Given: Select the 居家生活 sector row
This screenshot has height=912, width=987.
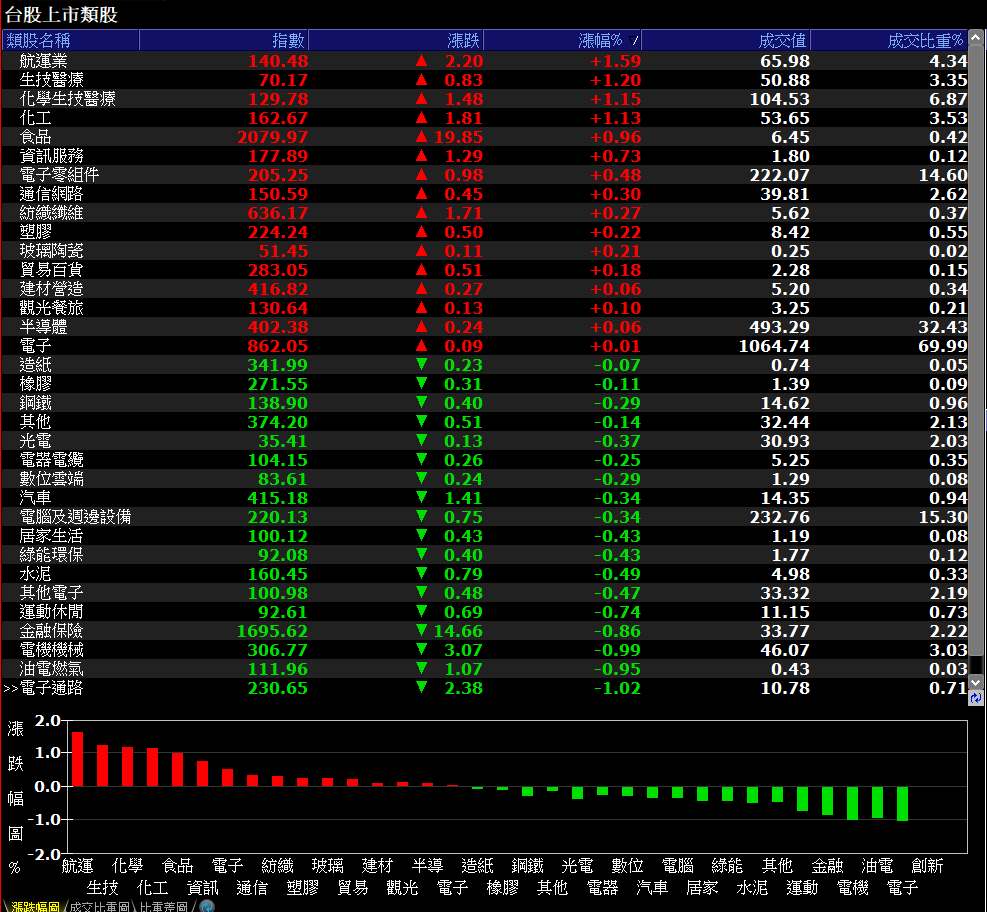Looking at the screenshot, I should (485, 536).
